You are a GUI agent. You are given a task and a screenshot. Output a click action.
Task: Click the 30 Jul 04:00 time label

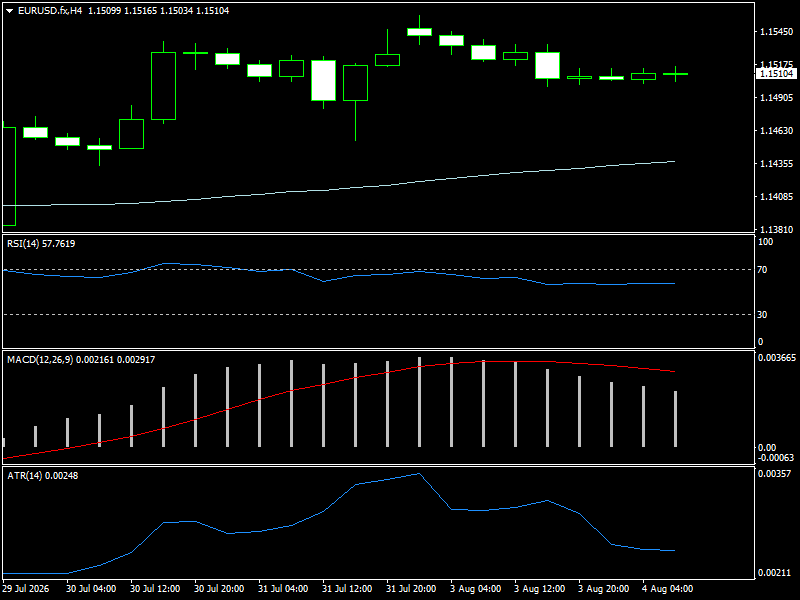91,589
